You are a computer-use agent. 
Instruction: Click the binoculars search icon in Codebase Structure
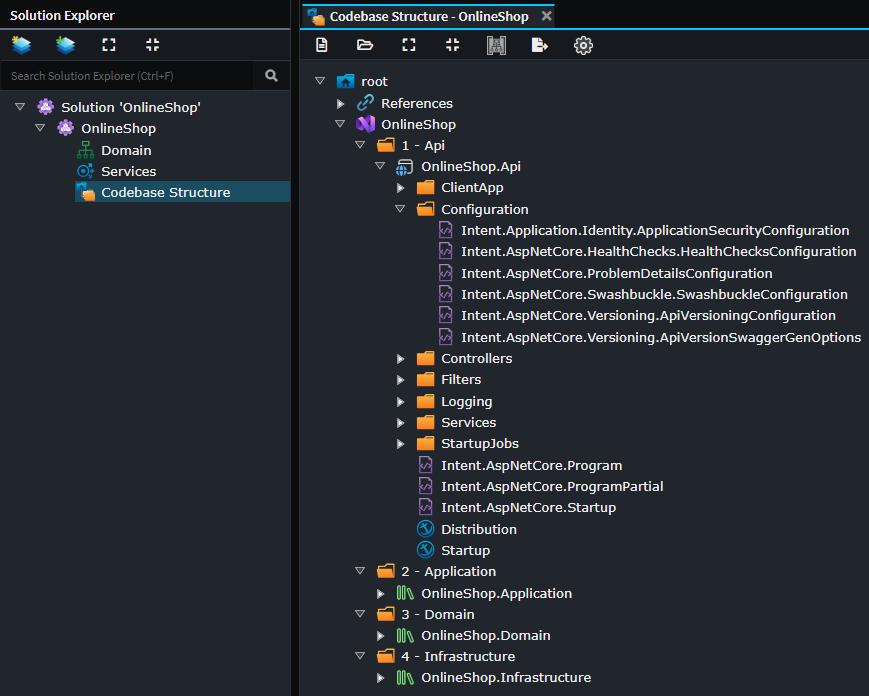click(x=496, y=44)
